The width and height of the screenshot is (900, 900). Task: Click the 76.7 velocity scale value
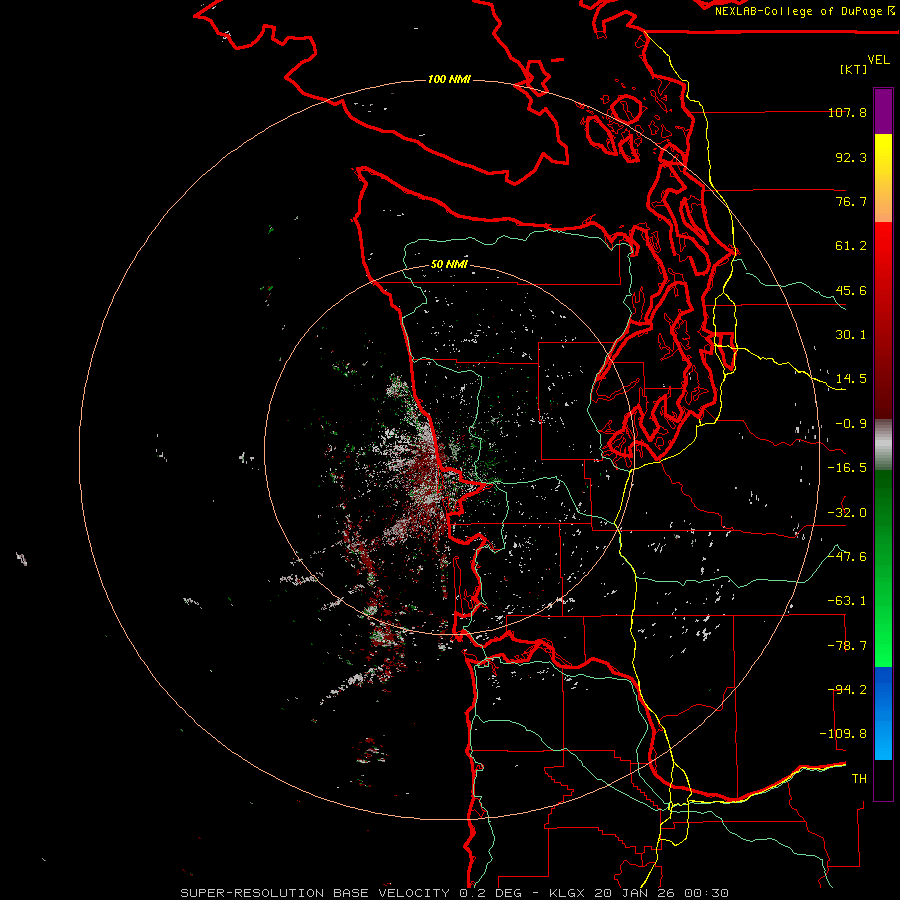coord(851,201)
